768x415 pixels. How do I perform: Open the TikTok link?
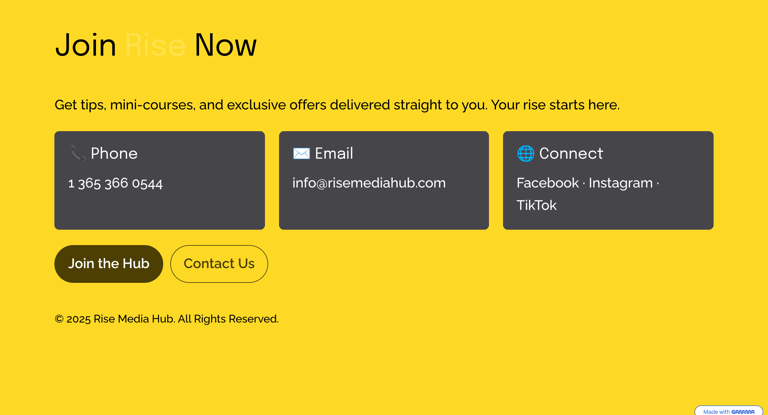(536, 205)
